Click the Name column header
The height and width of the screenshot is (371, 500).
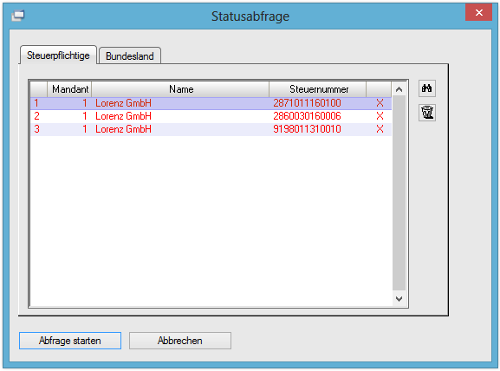(x=181, y=89)
